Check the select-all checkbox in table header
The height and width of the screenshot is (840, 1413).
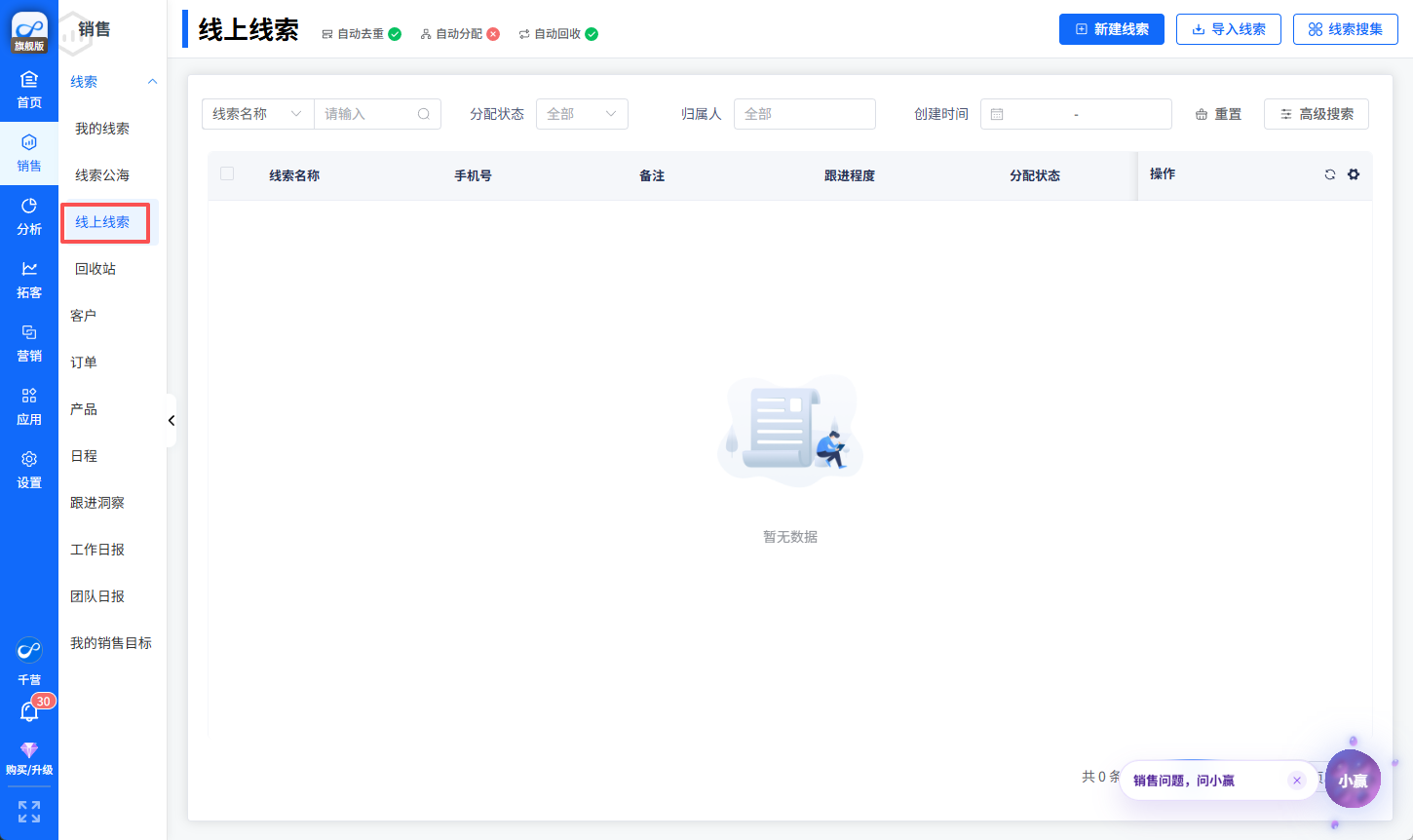[227, 174]
